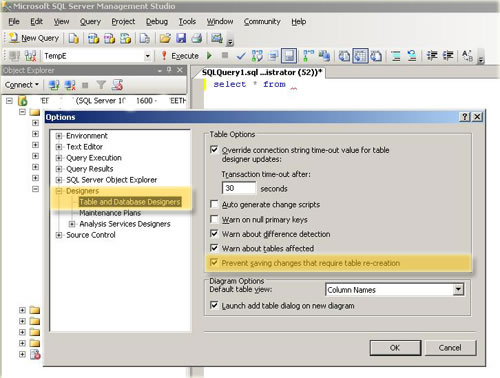Click the Decrease Indent toolbar icon
Screen dimensions: 500x378
click(432, 56)
